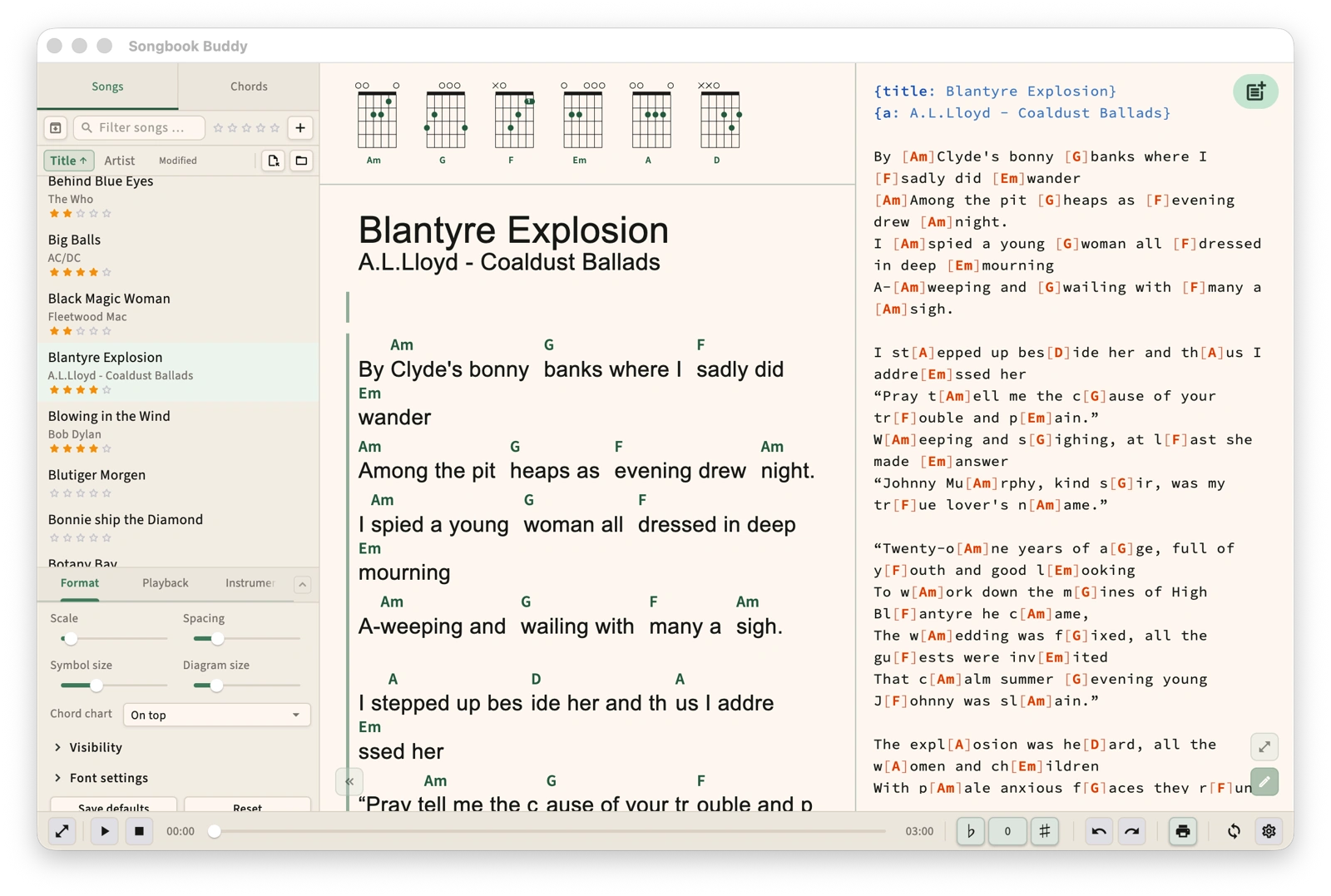The width and height of the screenshot is (1331, 896).
Task: Open the Playback tab
Action: point(165,583)
